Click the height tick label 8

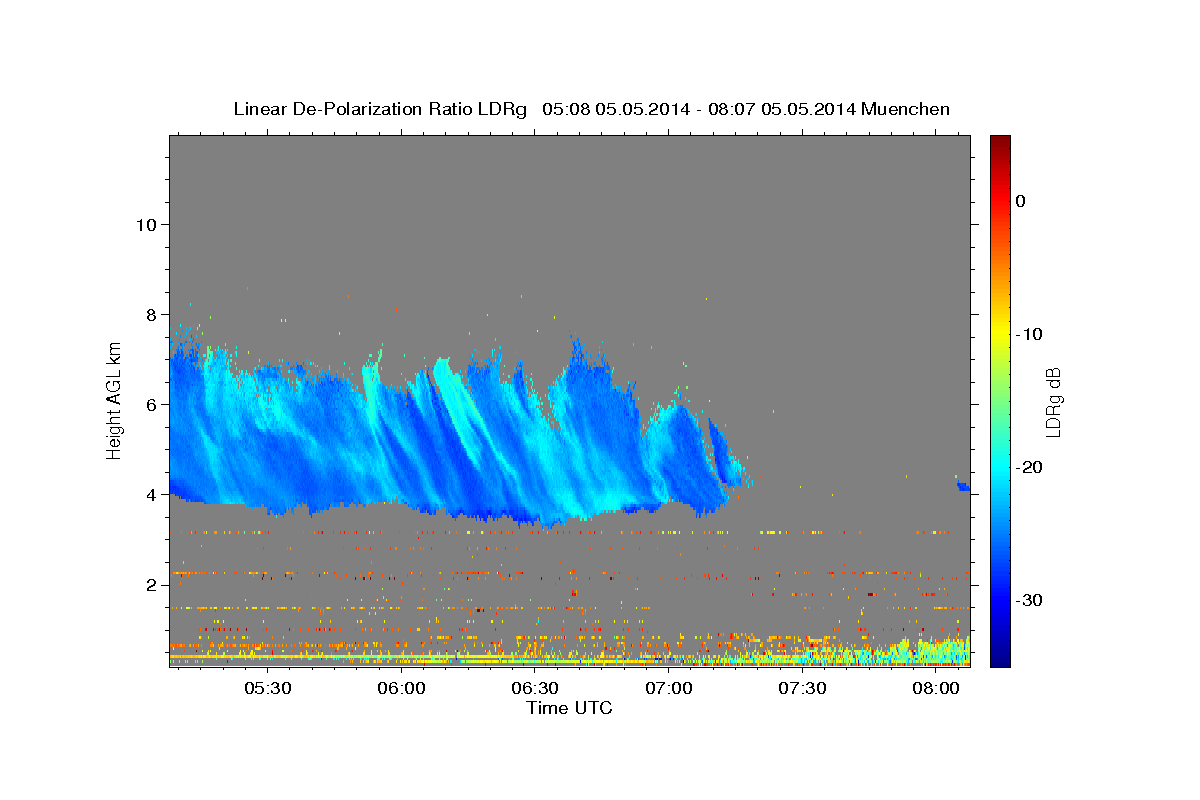(x=152, y=314)
